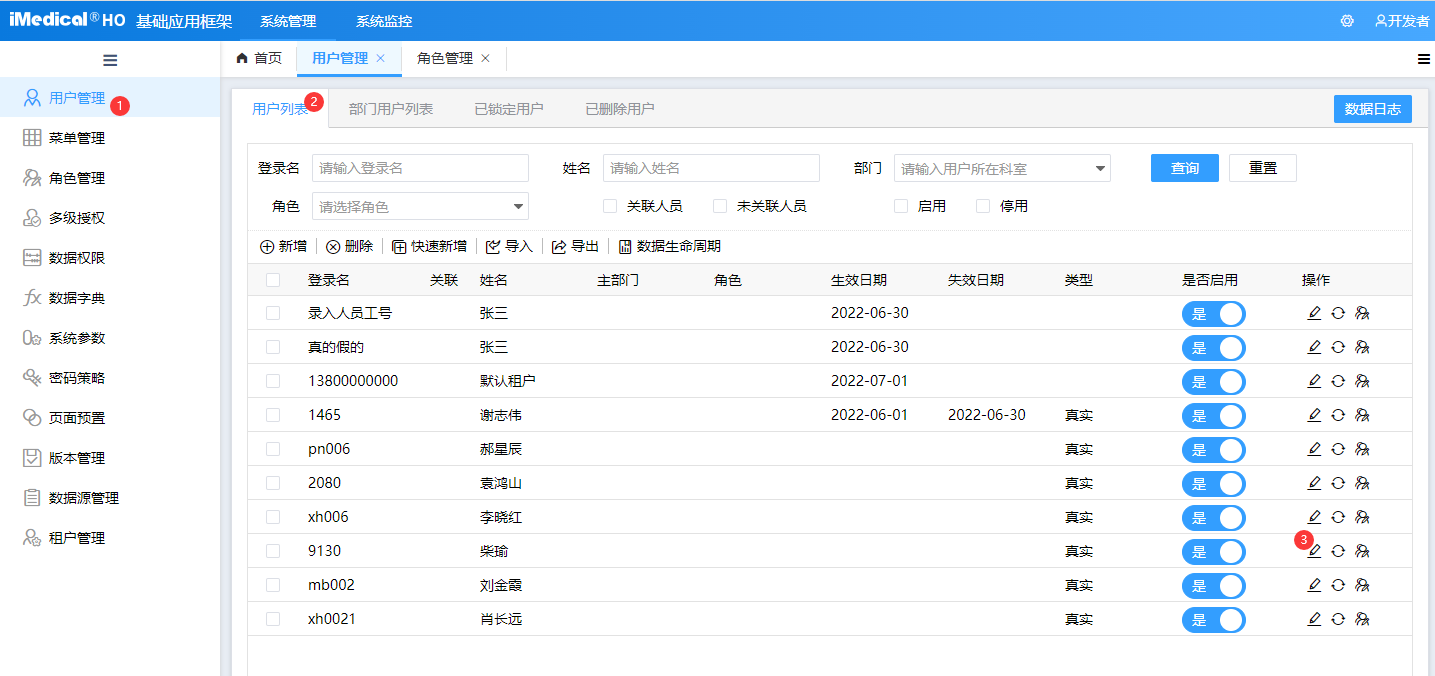Open the 请选择角色 dropdown
Image resolution: width=1435 pixels, height=676 pixels.
tap(420, 206)
